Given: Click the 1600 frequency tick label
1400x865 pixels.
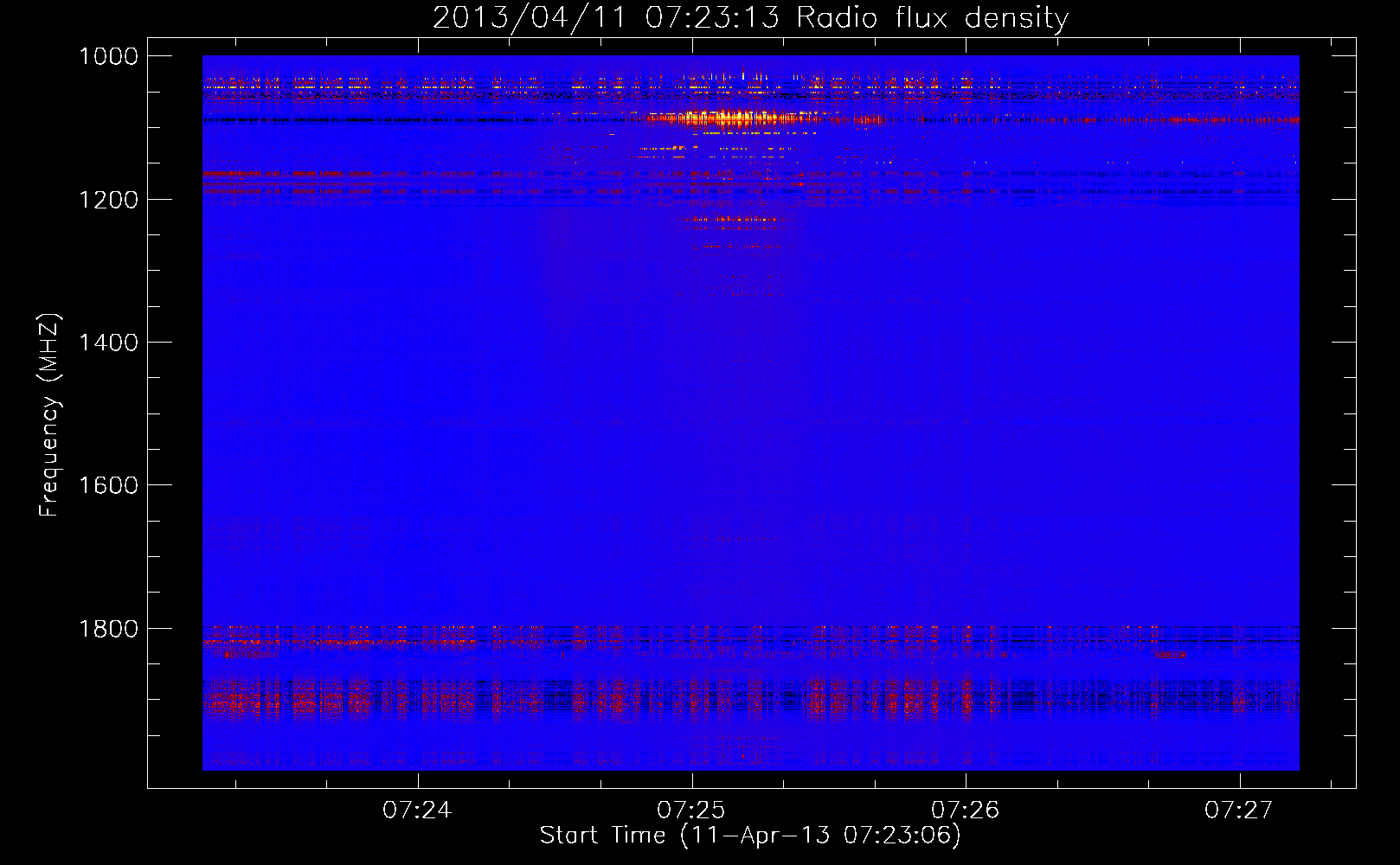Looking at the screenshot, I should point(108,485).
